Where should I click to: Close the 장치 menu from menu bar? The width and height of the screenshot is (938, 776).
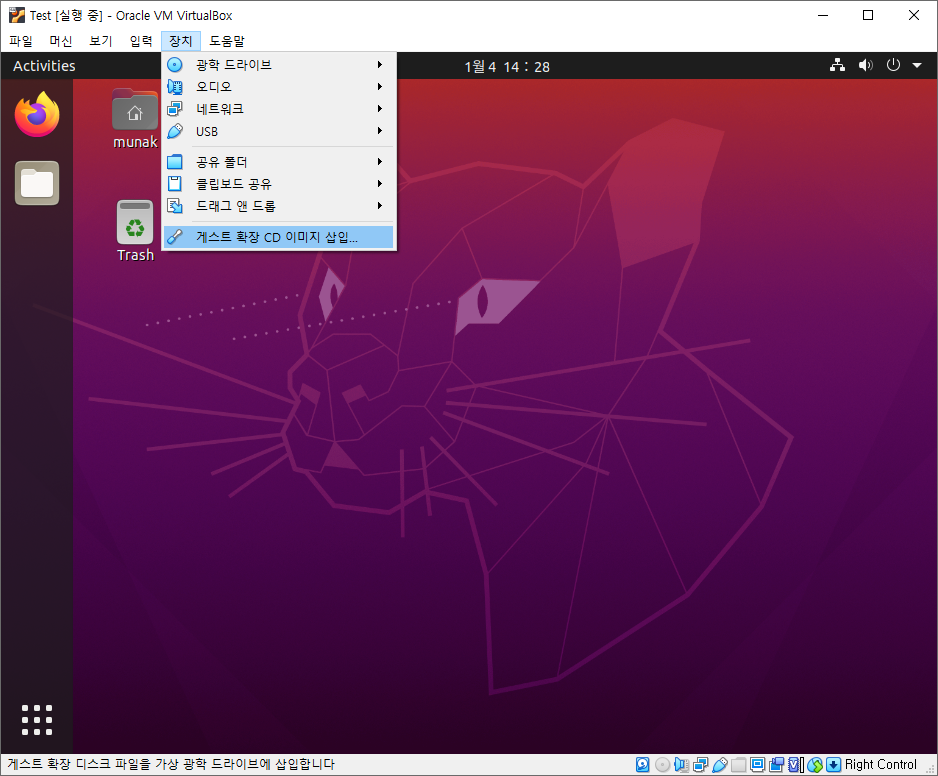tap(181, 41)
